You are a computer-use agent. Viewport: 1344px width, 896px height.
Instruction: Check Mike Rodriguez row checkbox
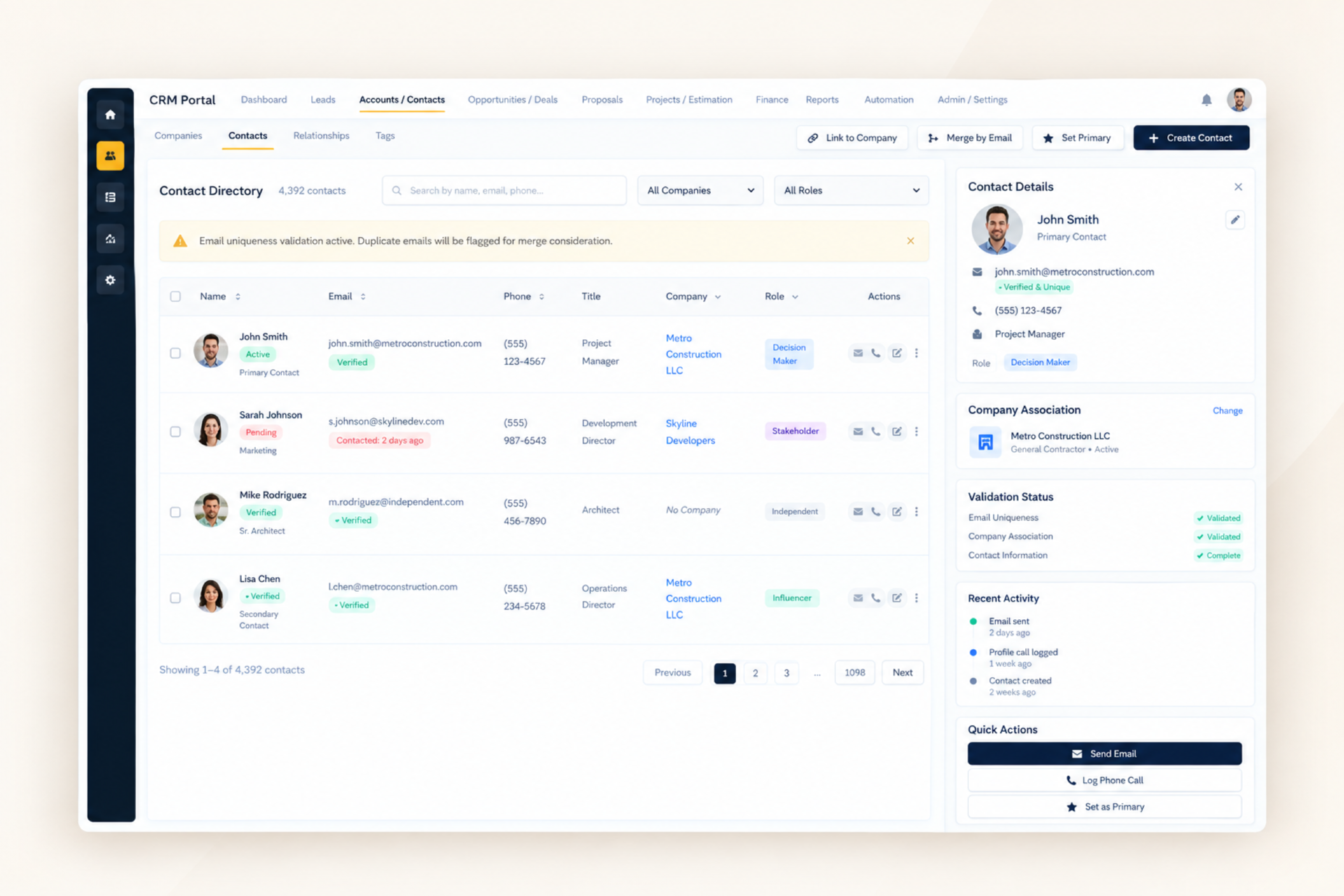tap(176, 512)
